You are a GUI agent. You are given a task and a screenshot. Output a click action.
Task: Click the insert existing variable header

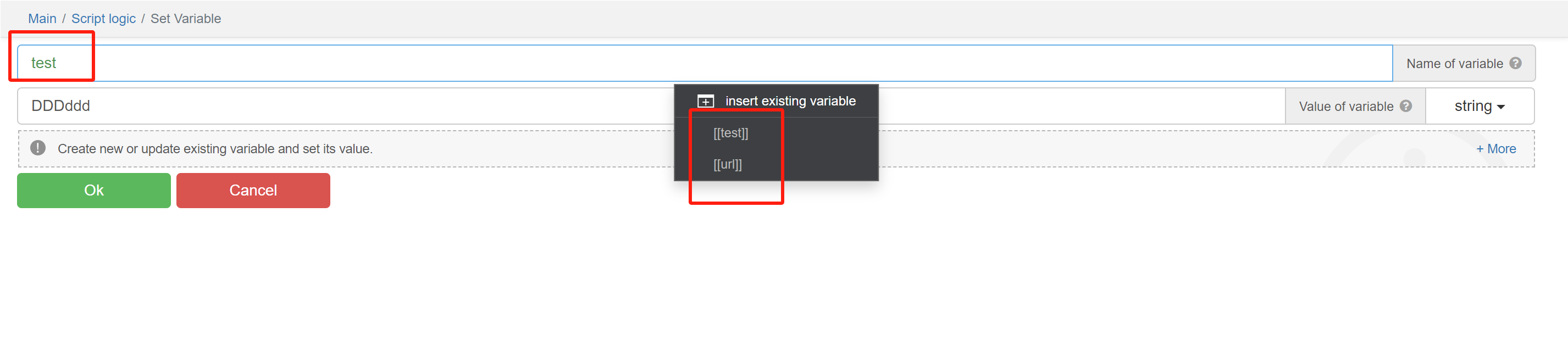click(x=789, y=101)
